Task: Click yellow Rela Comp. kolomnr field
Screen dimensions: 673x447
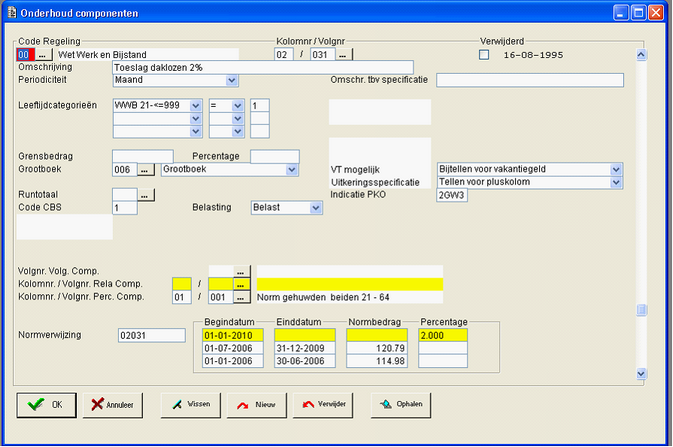Action: click(182, 284)
